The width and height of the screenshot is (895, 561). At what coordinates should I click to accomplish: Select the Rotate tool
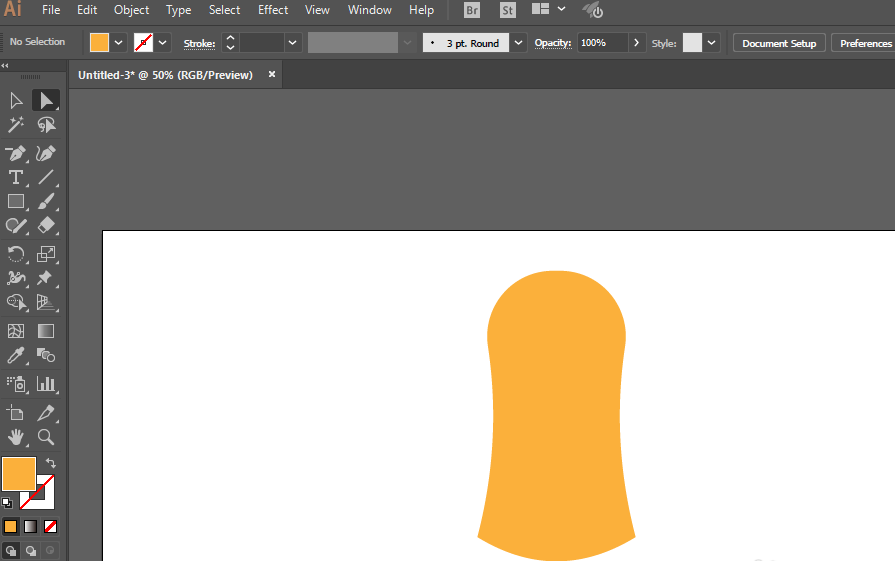pyautogui.click(x=16, y=254)
